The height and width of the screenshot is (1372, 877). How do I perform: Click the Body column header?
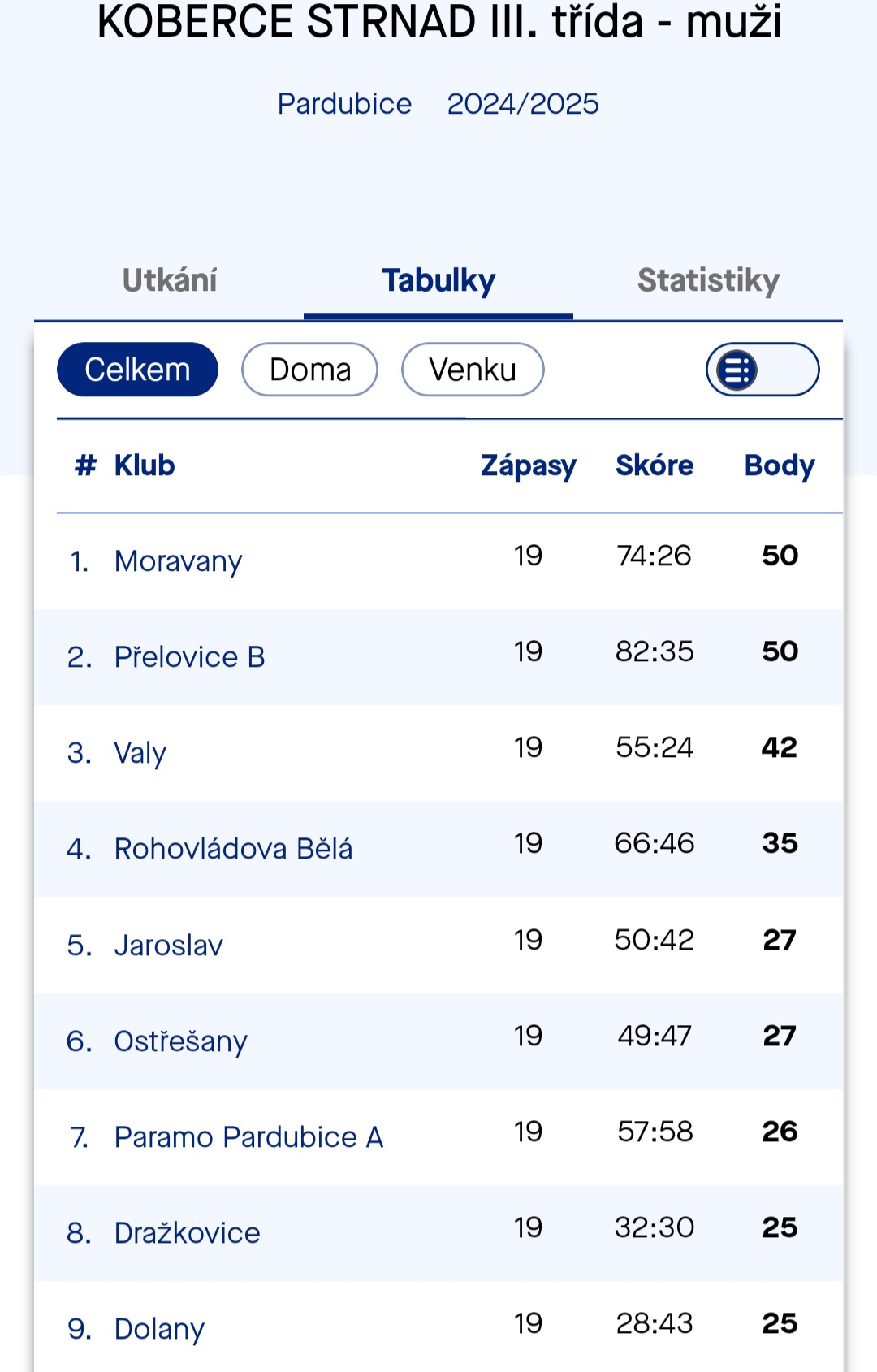(x=780, y=465)
